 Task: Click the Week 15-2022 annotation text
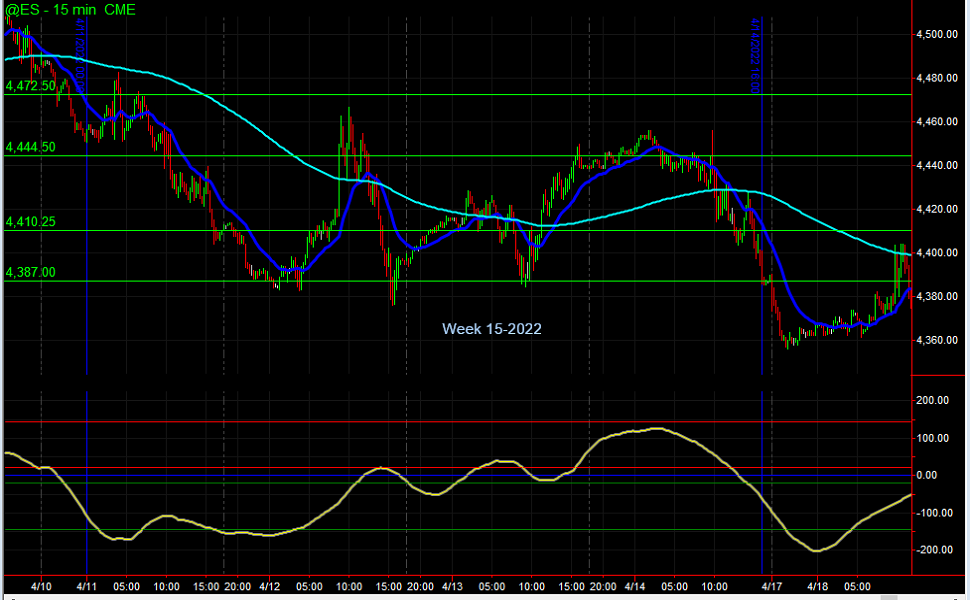pos(492,329)
